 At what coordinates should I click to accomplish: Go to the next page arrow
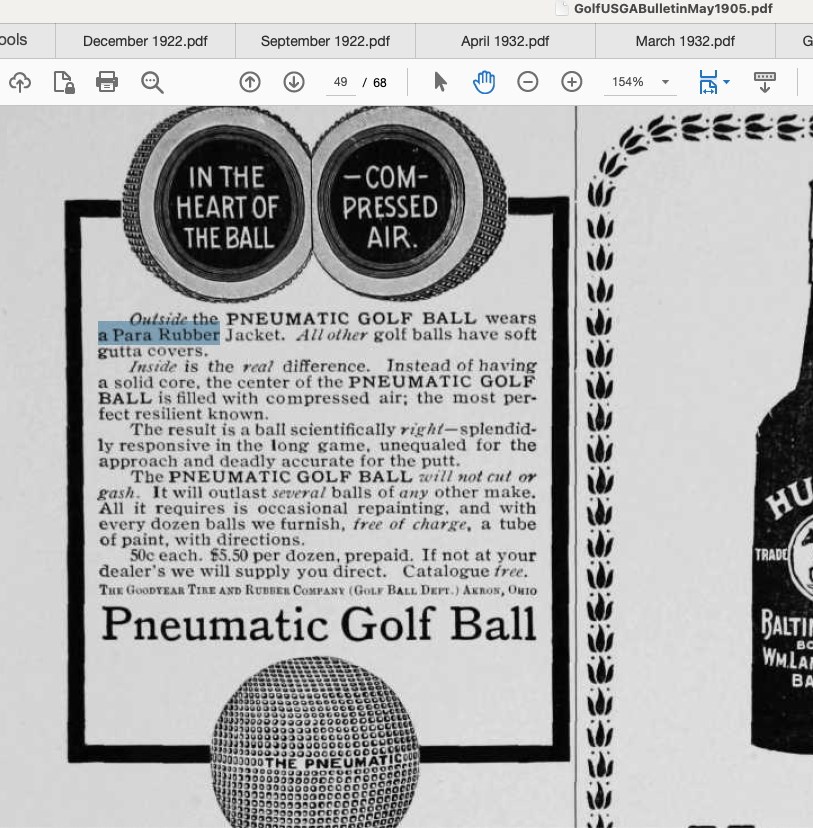coord(294,82)
